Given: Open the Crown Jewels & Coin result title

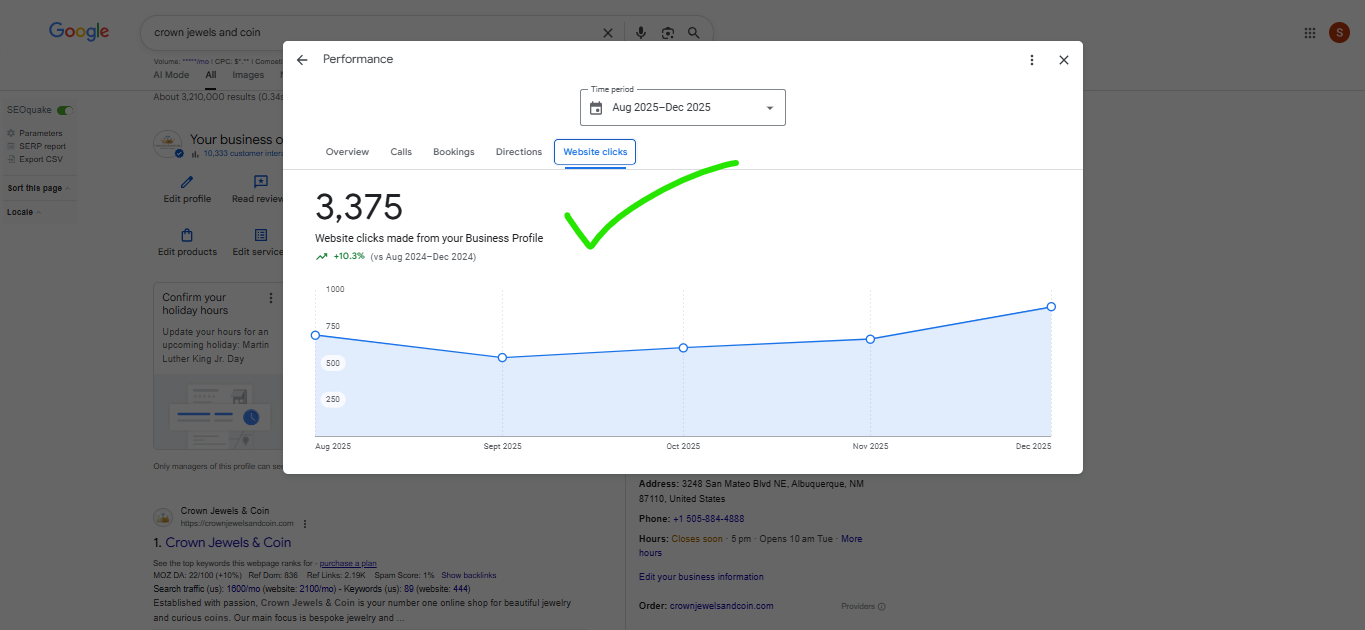Looking at the screenshot, I should pos(228,542).
